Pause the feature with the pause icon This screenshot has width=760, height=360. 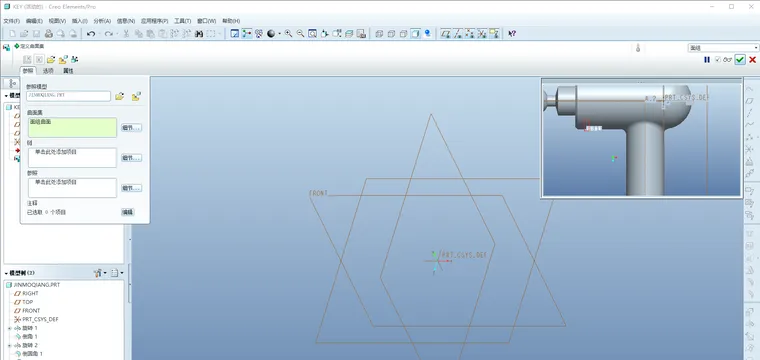[x=707, y=60]
